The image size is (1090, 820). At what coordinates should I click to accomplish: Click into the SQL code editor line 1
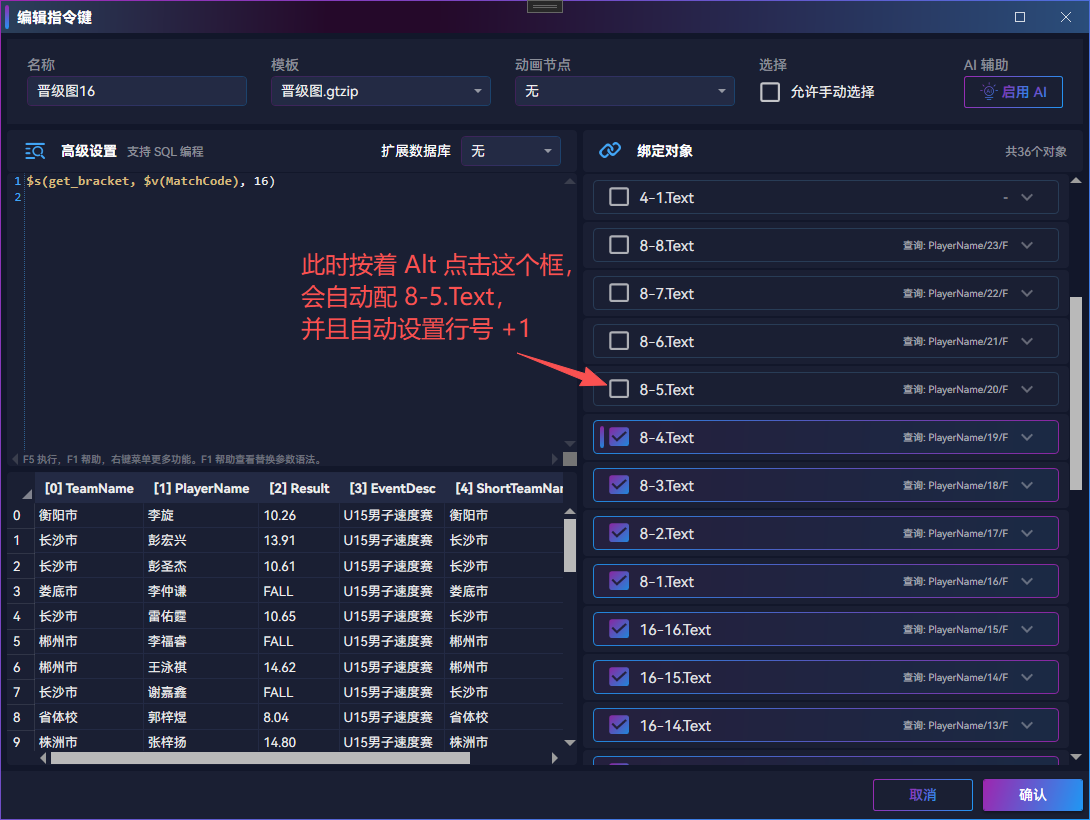(151, 181)
